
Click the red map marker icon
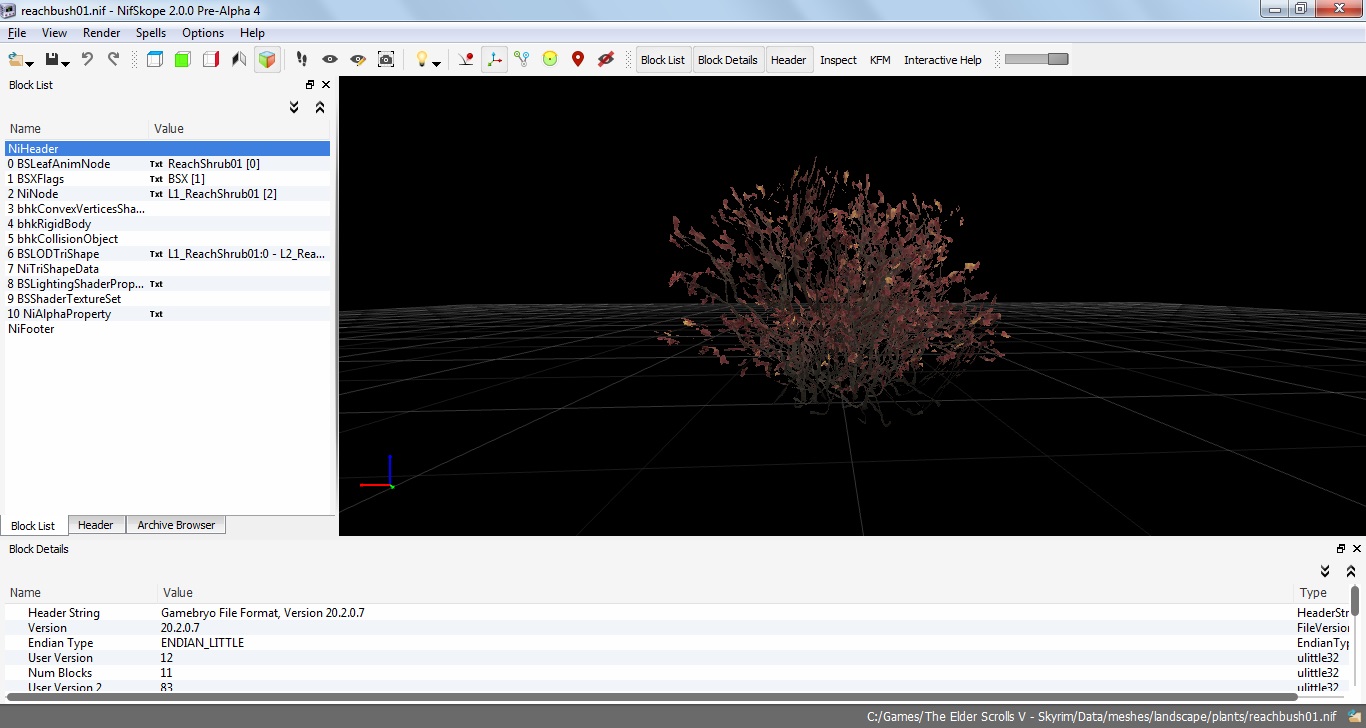pos(577,60)
